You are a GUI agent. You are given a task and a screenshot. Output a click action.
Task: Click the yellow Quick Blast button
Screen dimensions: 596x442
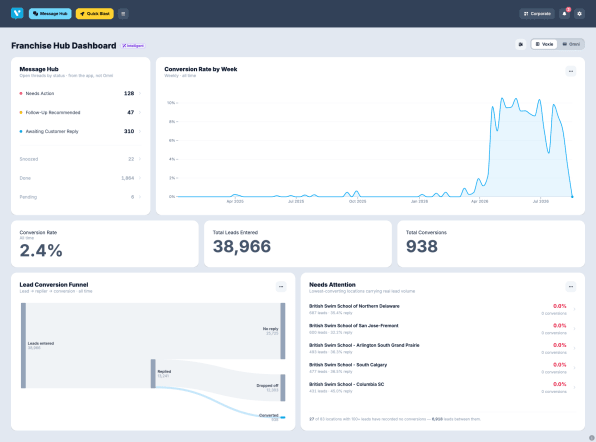[x=95, y=14]
